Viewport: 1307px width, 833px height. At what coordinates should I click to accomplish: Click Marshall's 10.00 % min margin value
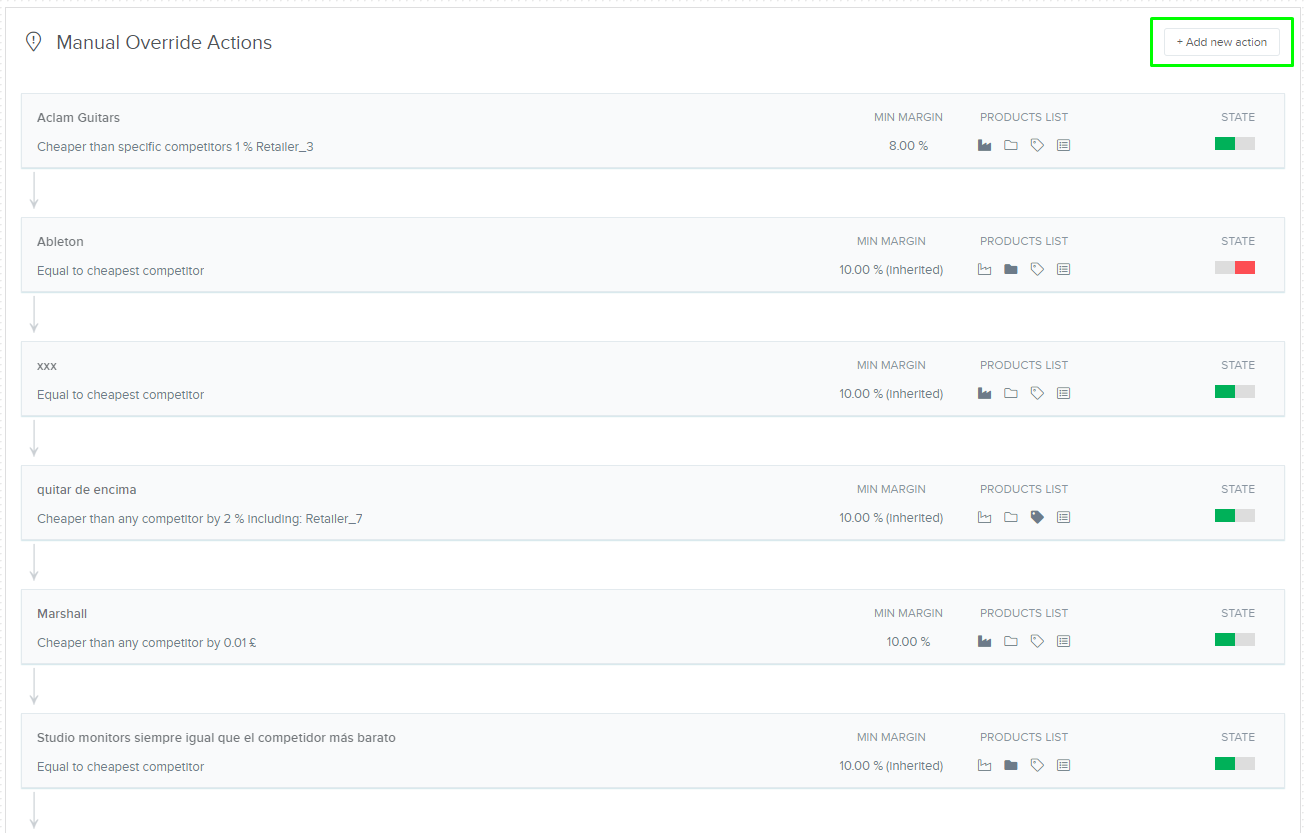908,642
